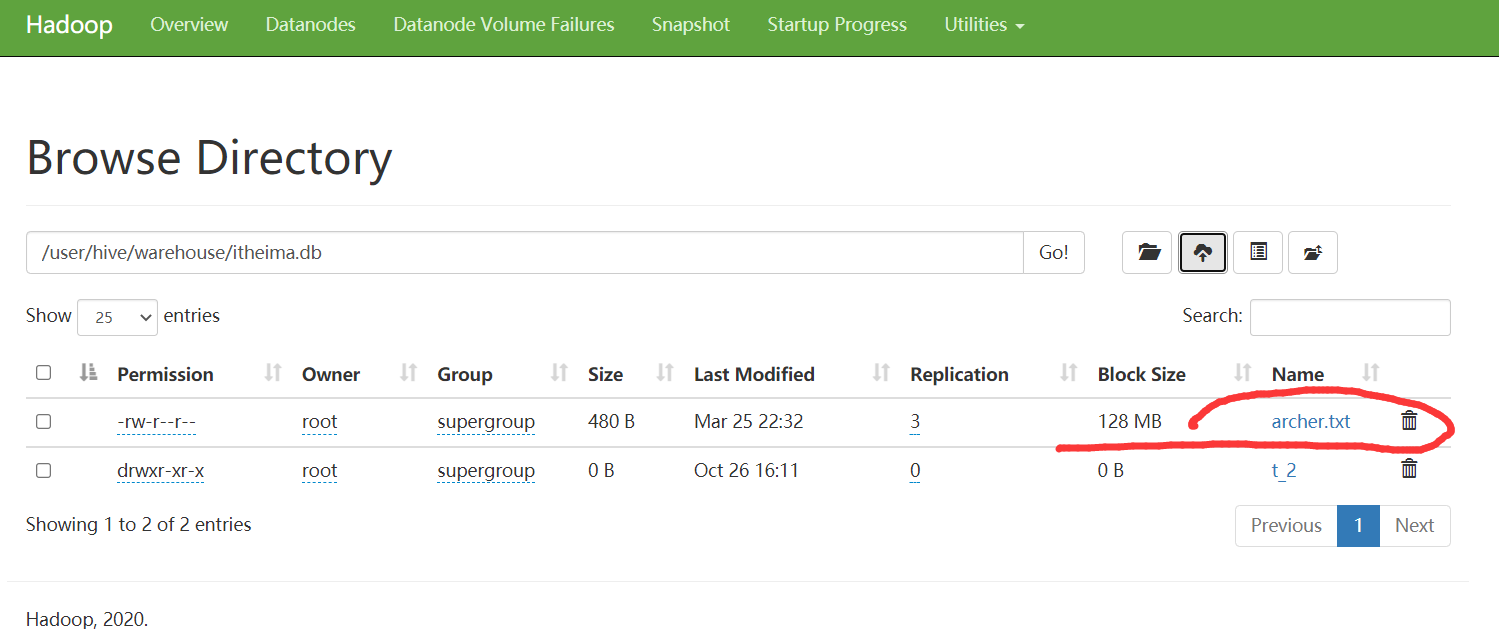Open the Create Directory folder icon
This screenshot has height=629, width=1499.
coord(1149,253)
